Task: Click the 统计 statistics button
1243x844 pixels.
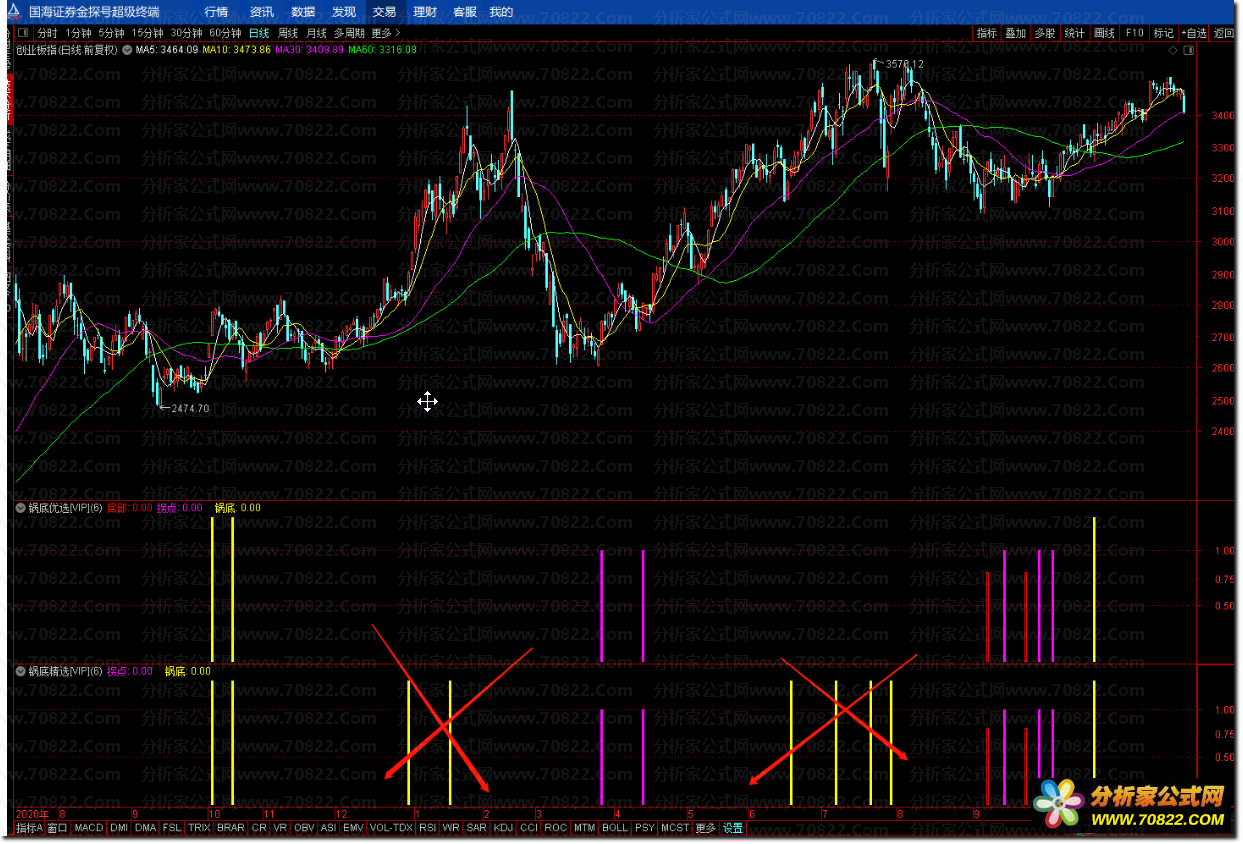Action: [x=1075, y=33]
